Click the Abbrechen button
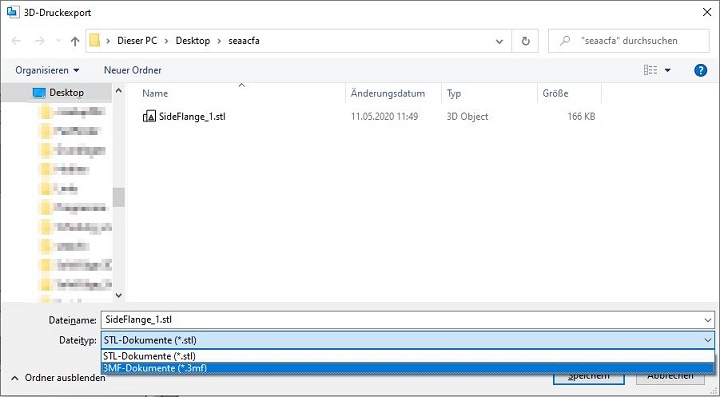The image size is (720, 397). (x=670, y=379)
